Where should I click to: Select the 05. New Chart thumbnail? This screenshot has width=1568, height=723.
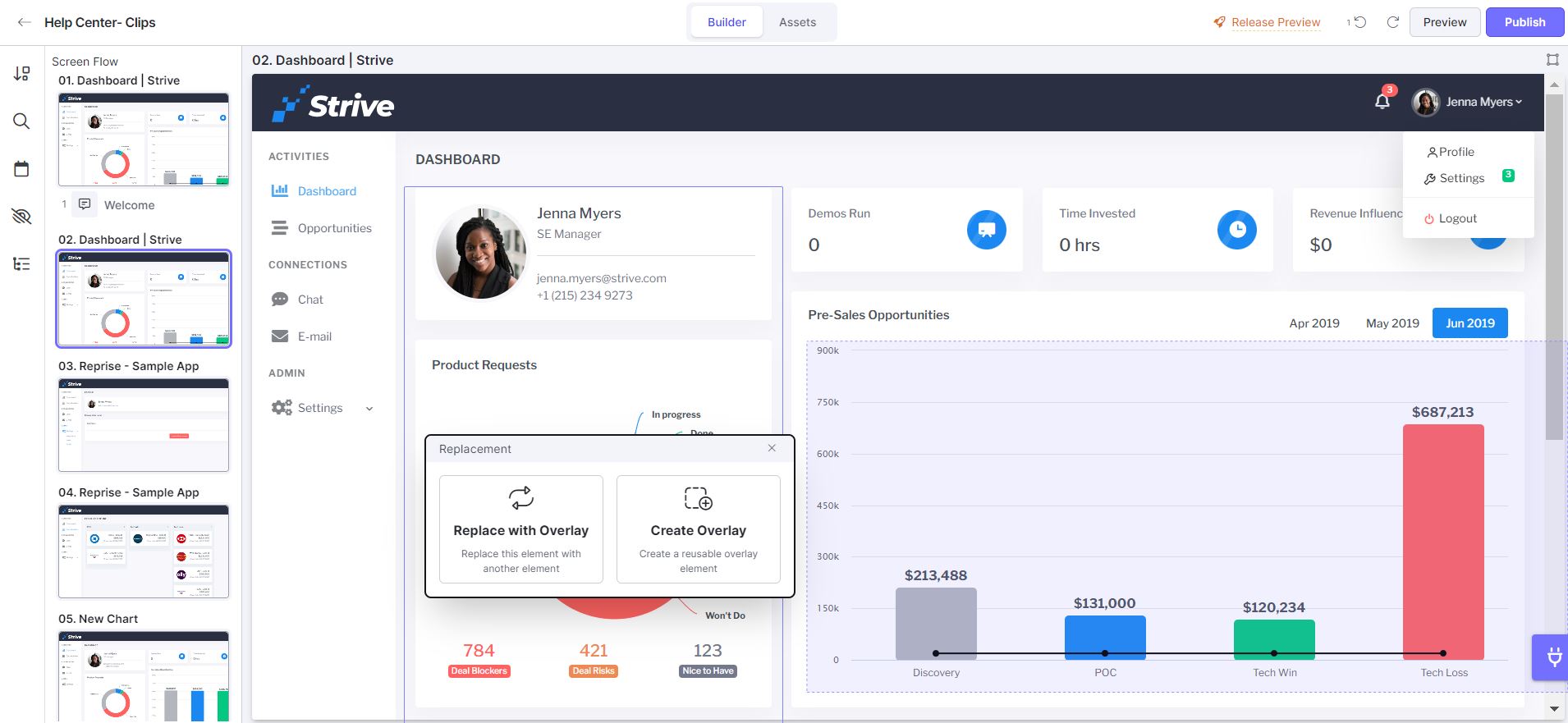pyautogui.click(x=144, y=677)
